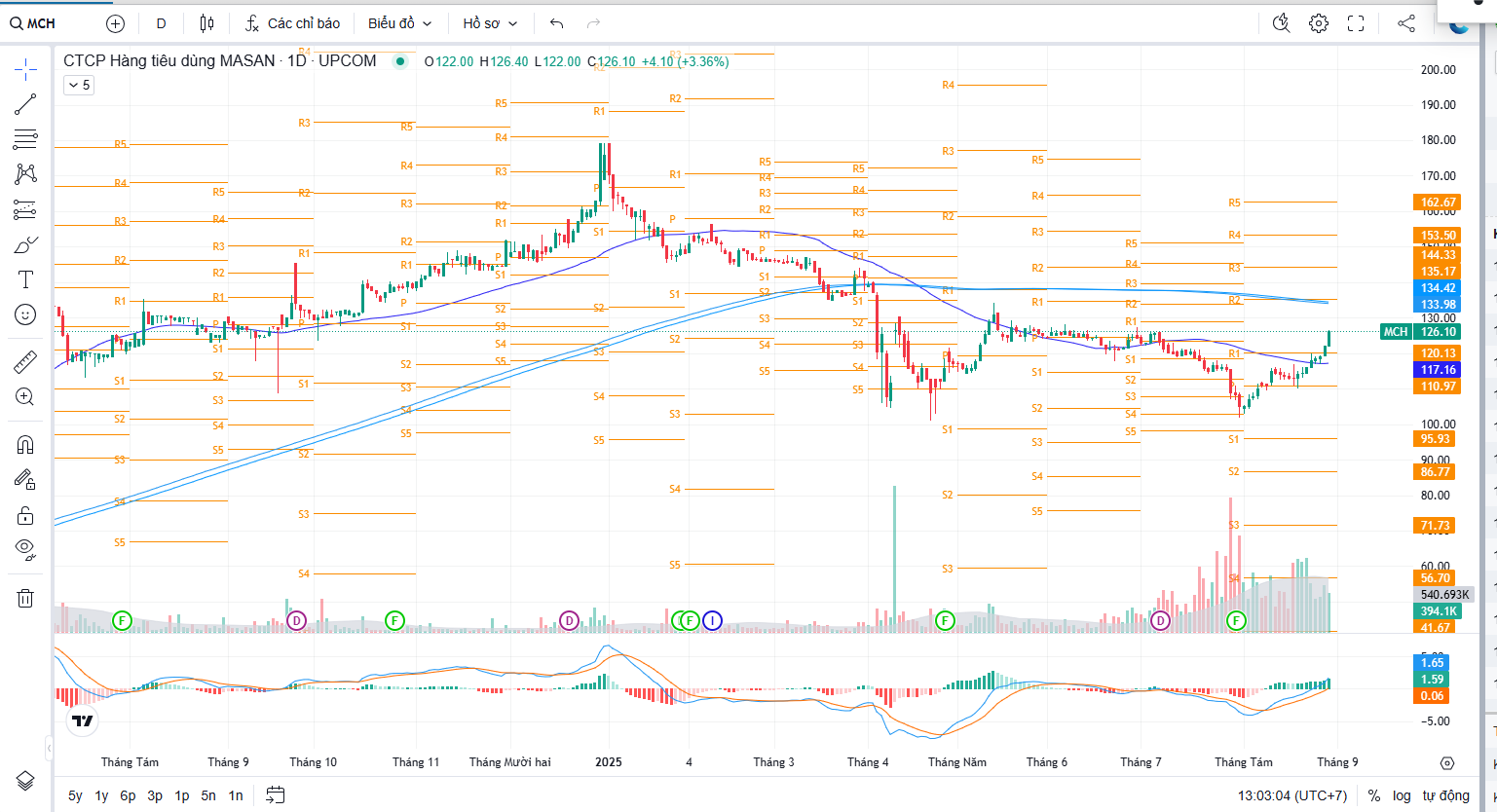Click the MACD value label 1.65
Screen dimensions: 1497x812
[x=1432, y=663]
